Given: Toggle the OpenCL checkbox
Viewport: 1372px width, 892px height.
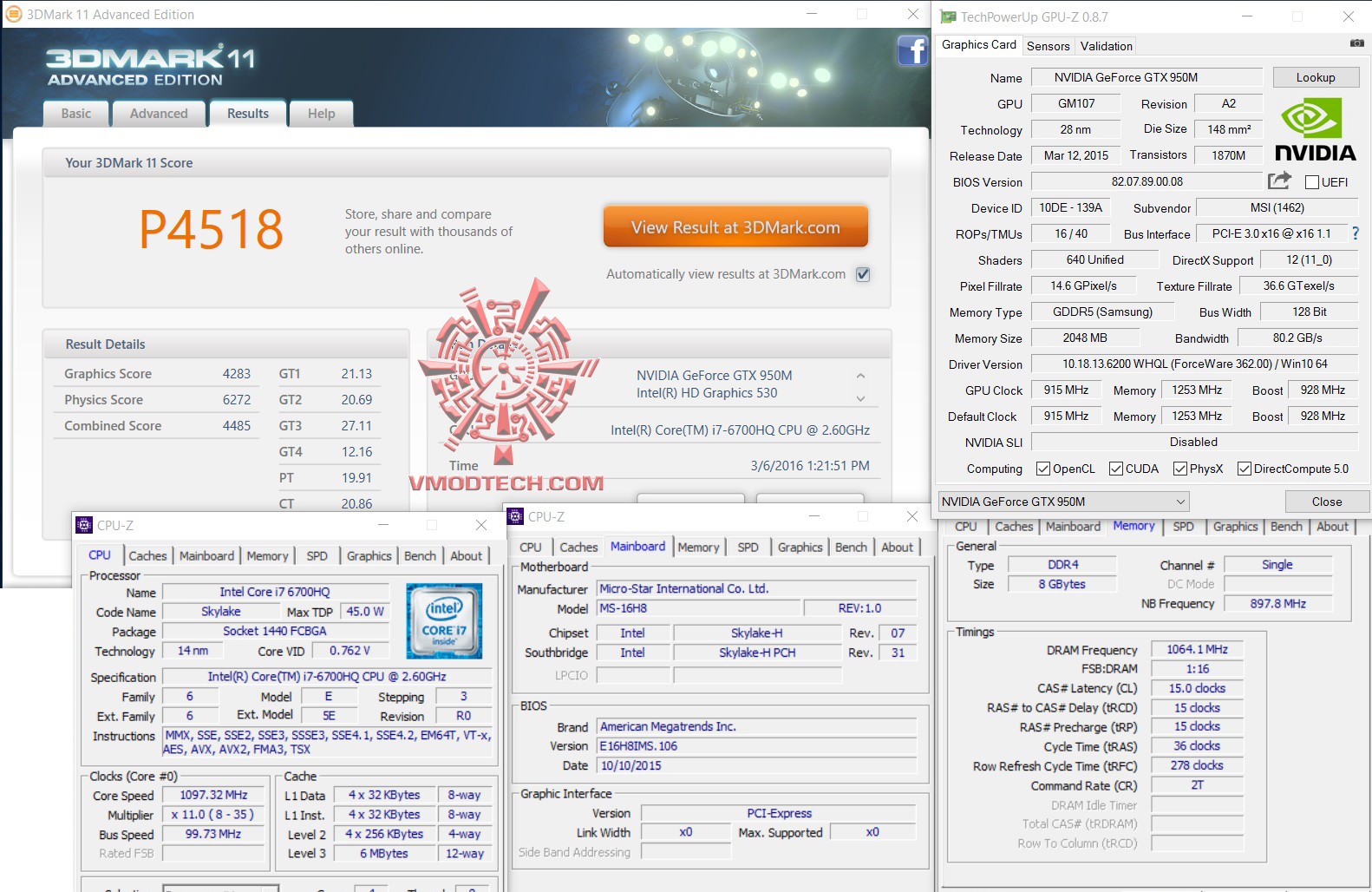Looking at the screenshot, I should click(1043, 469).
